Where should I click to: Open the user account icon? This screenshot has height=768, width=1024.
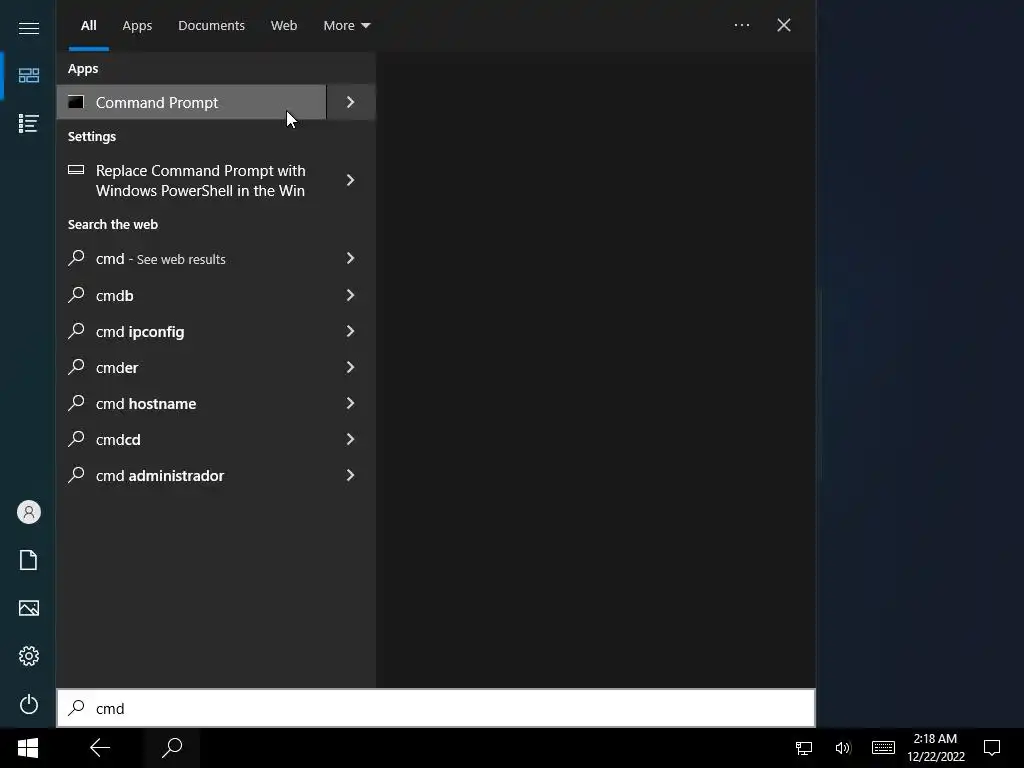point(29,512)
